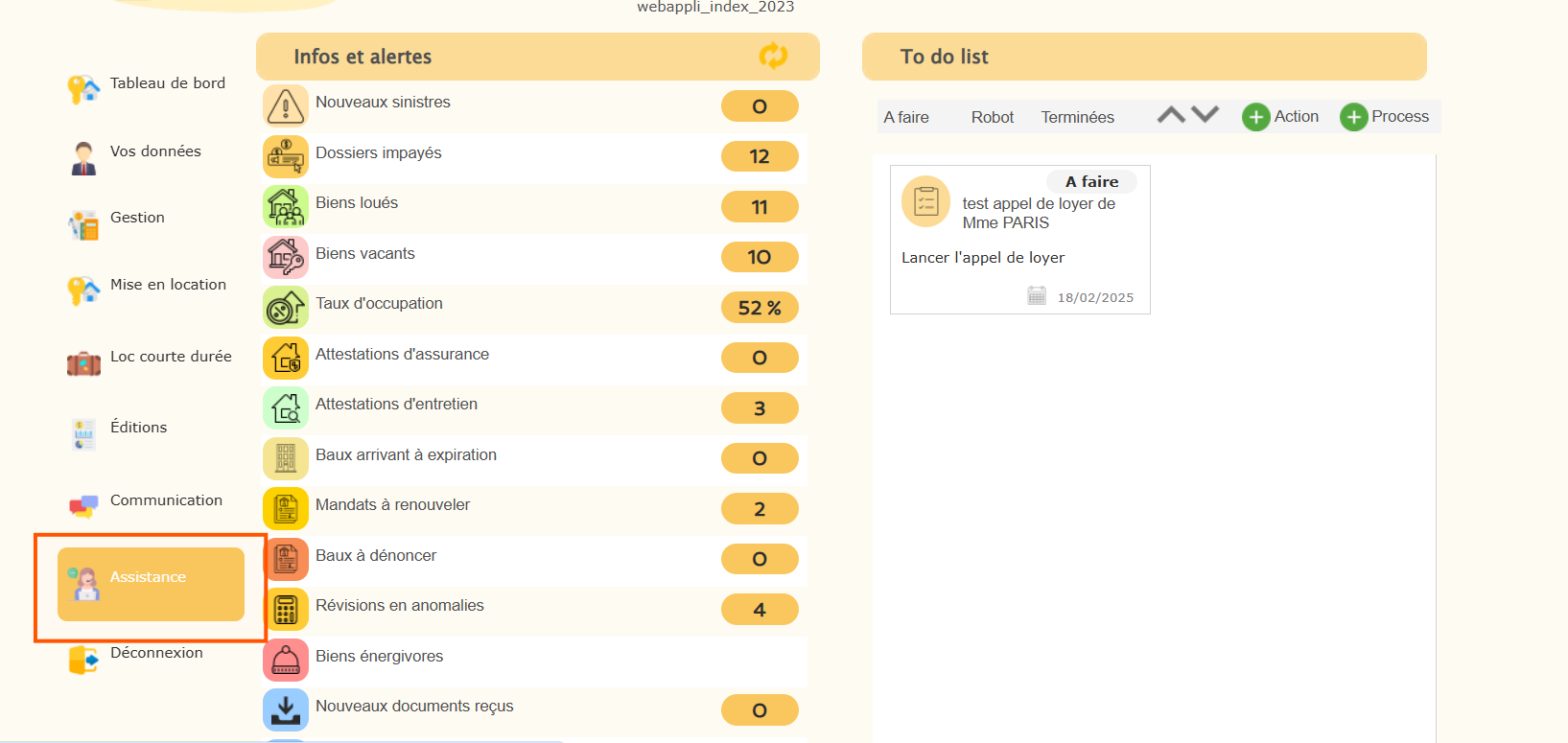Add a new Action to the list
The image size is (1568, 743).
coord(1280,117)
